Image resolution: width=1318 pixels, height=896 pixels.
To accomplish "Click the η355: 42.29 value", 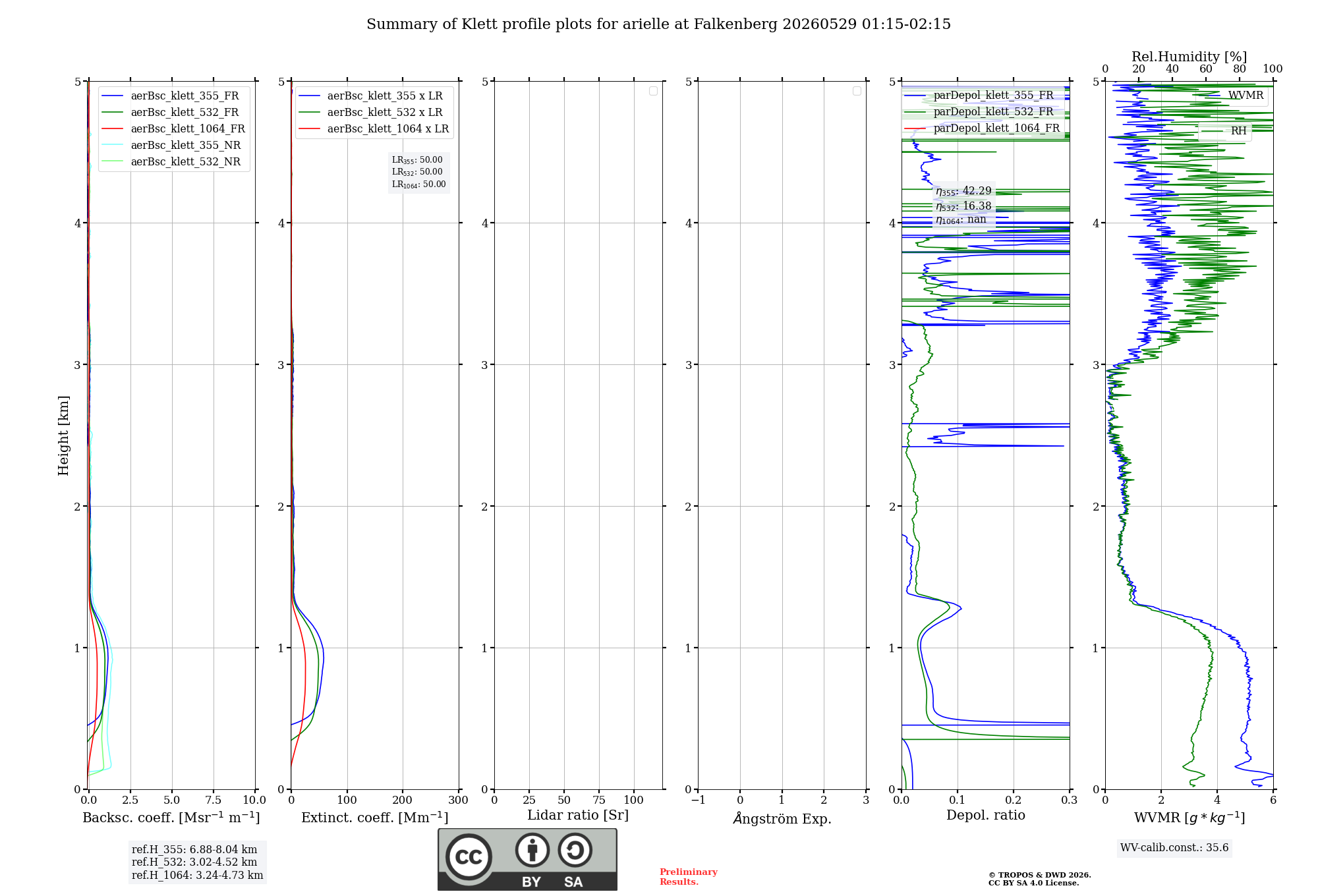I will click(x=963, y=191).
